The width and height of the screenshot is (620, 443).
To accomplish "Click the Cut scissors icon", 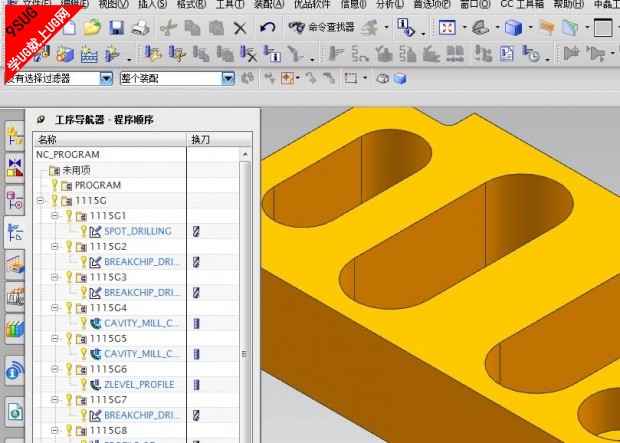I will pyautogui.click(x=169, y=28).
